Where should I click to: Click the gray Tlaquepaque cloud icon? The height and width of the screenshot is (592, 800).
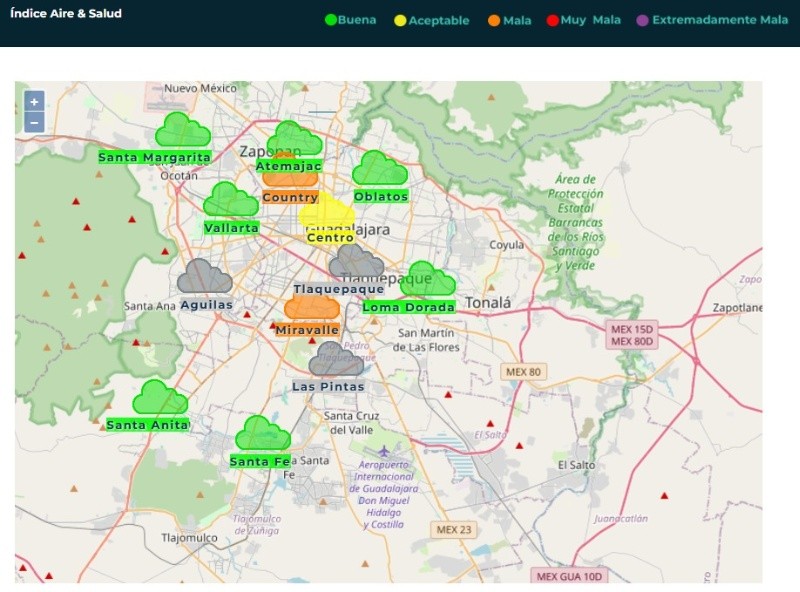pos(356,262)
